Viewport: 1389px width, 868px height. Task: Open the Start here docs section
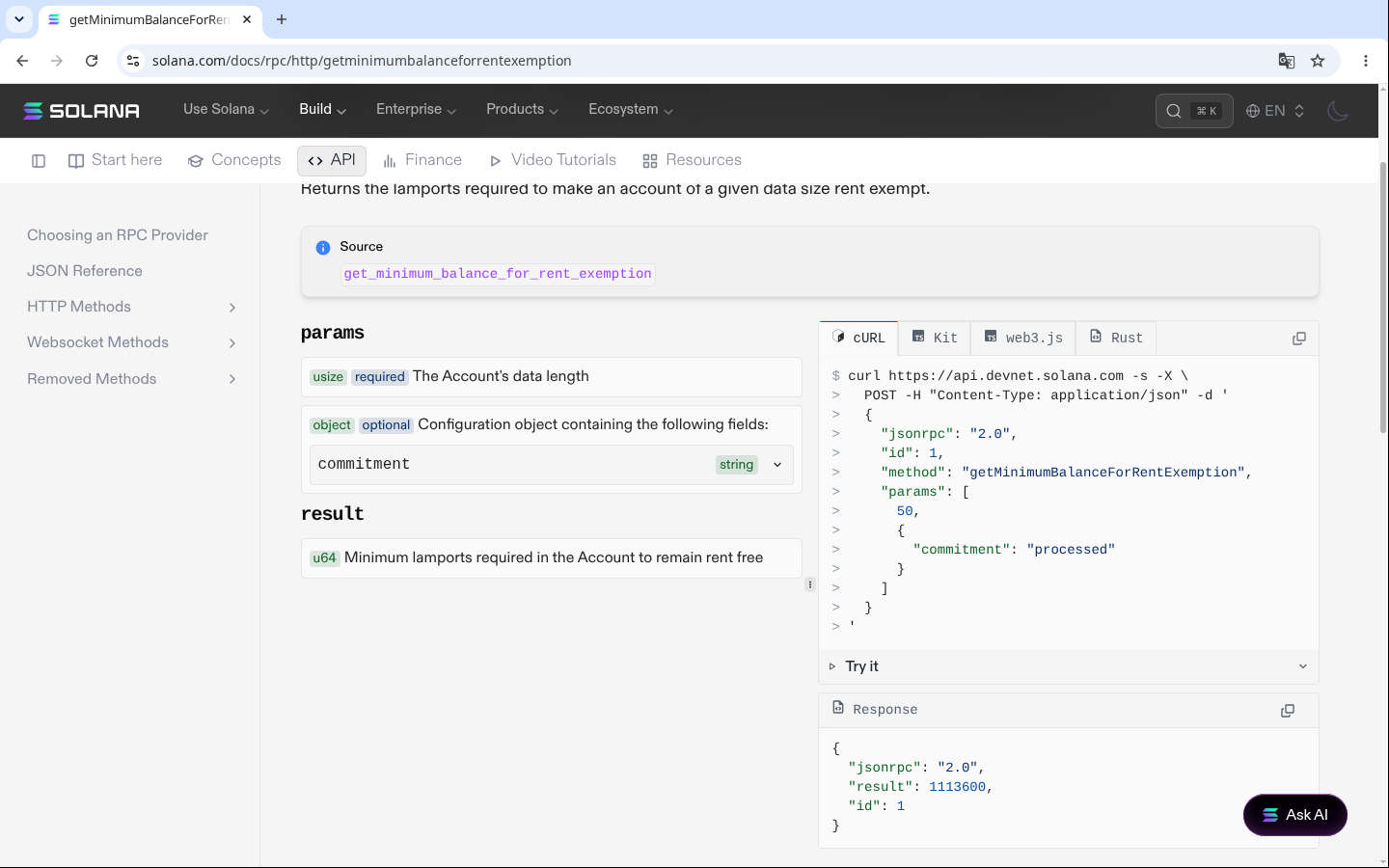pyautogui.click(x=116, y=160)
